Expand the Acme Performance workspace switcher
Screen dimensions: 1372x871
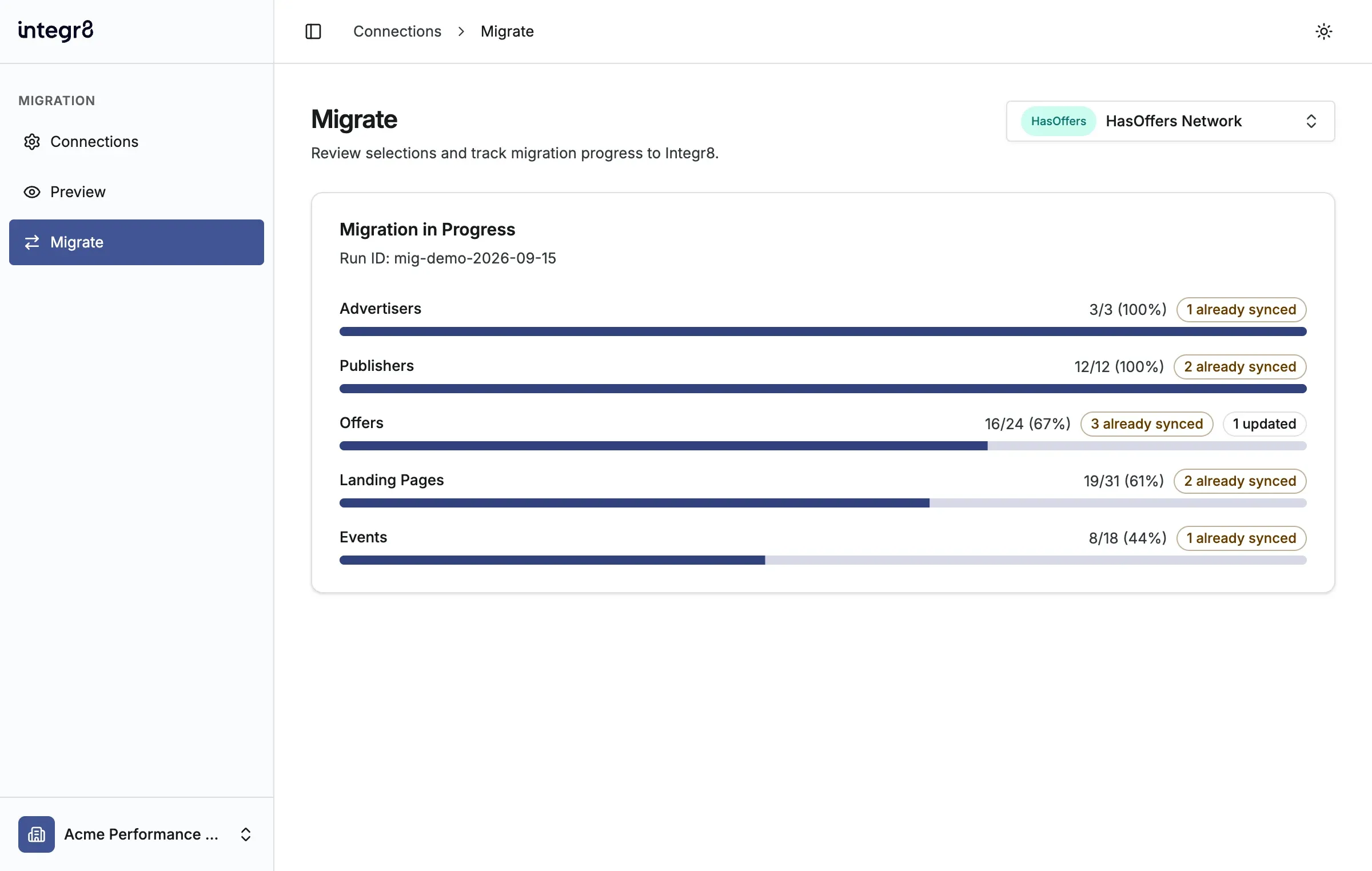(x=137, y=834)
